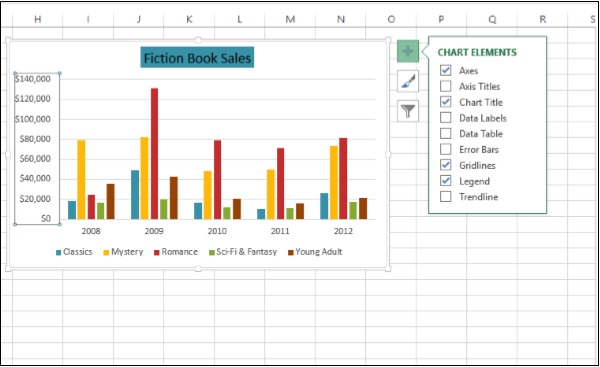Open the Chart Styles paintbrush button
600x367 pixels.
(408, 81)
